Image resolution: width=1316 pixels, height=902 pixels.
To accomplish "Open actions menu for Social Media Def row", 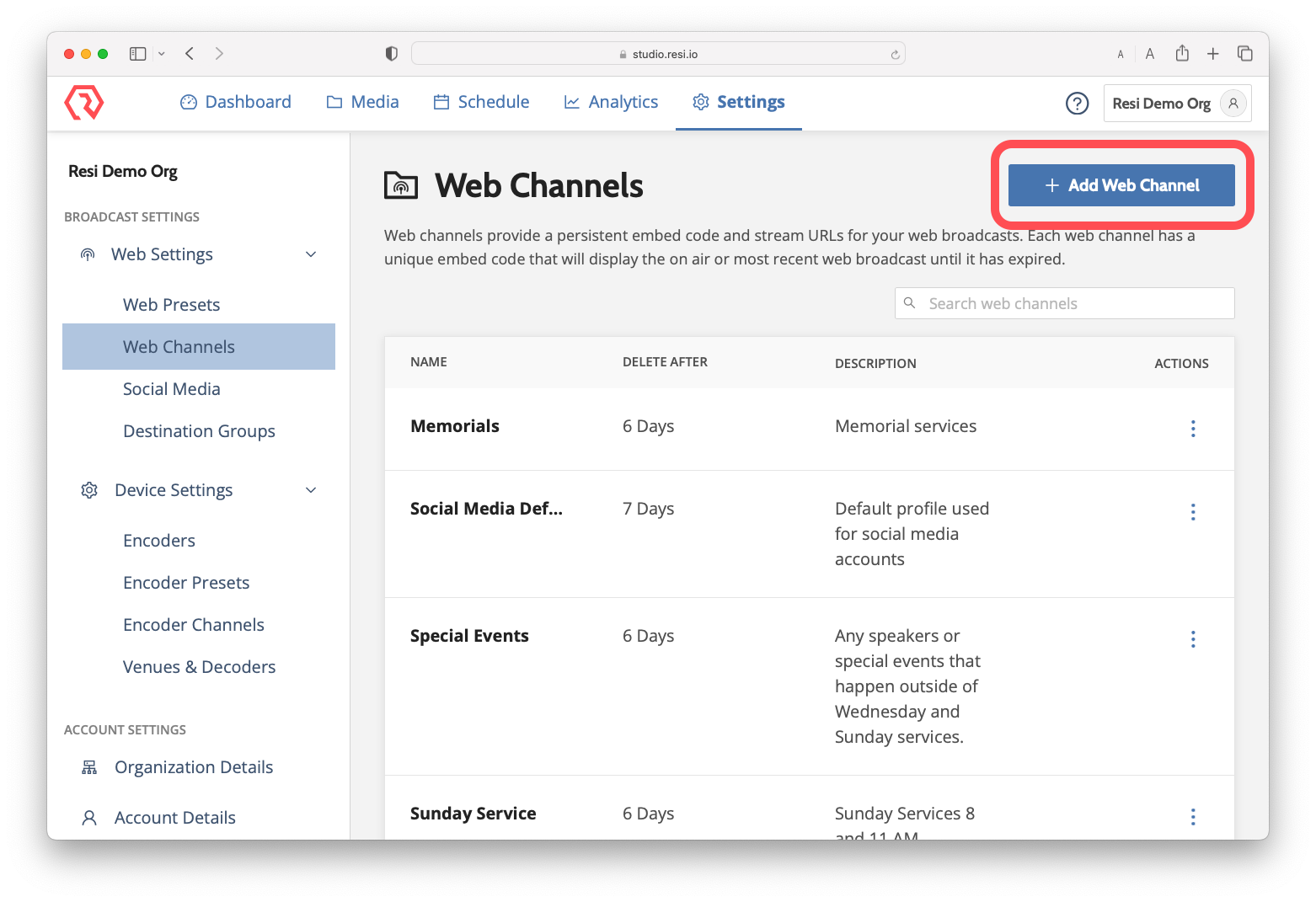I will tap(1193, 512).
